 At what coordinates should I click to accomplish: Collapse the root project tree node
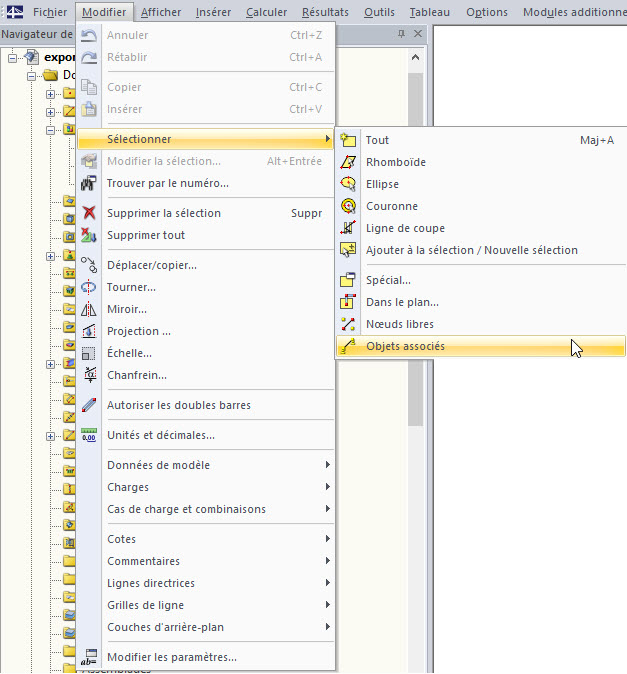tap(12, 58)
